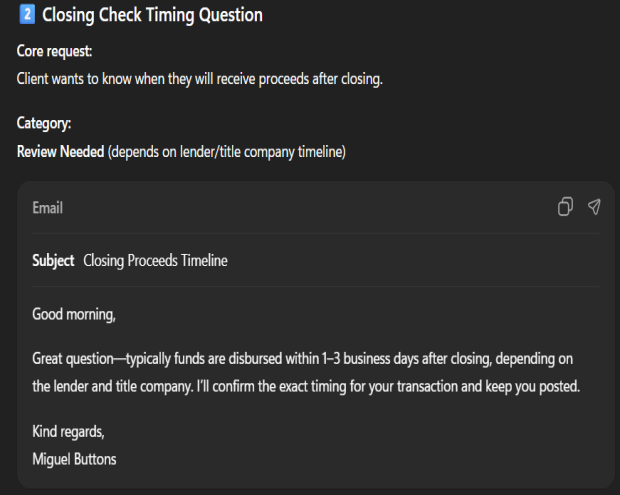620x495 pixels.
Task: Click the Core request label
Action: (55, 51)
